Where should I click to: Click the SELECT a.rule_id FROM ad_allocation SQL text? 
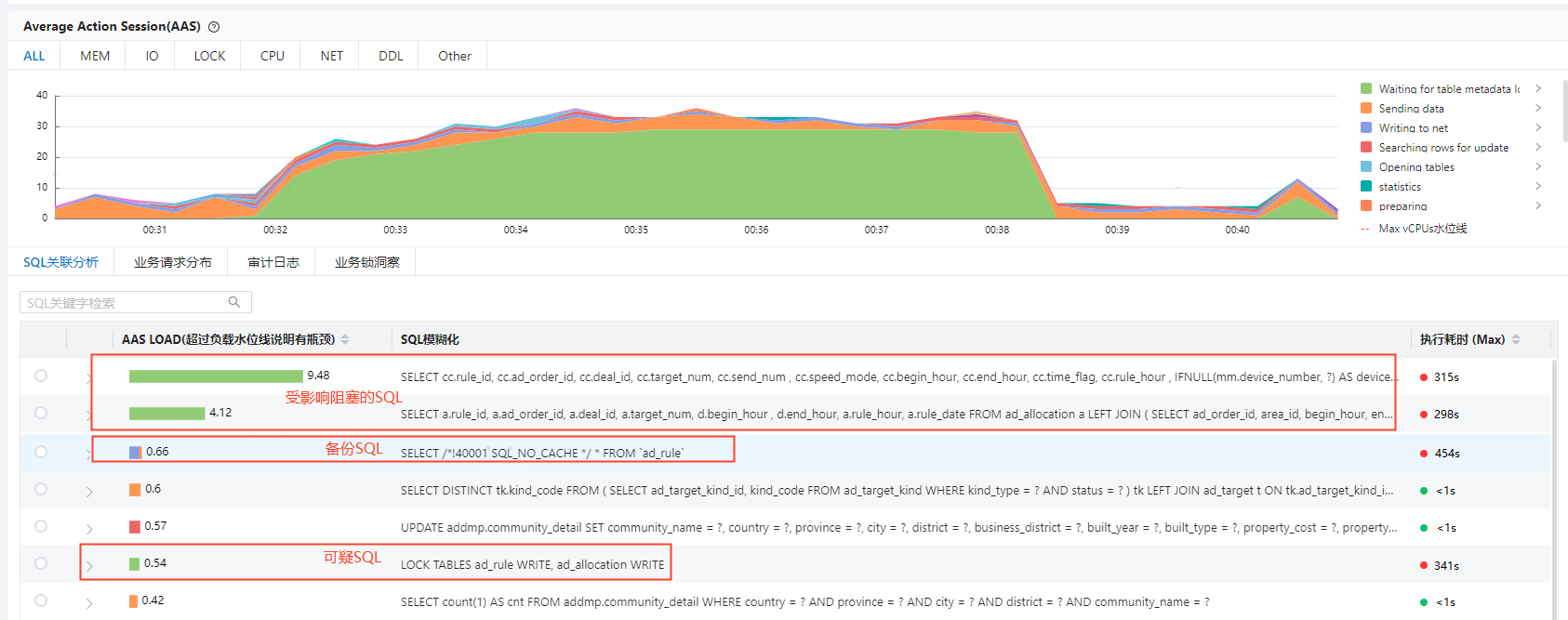[897, 415]
